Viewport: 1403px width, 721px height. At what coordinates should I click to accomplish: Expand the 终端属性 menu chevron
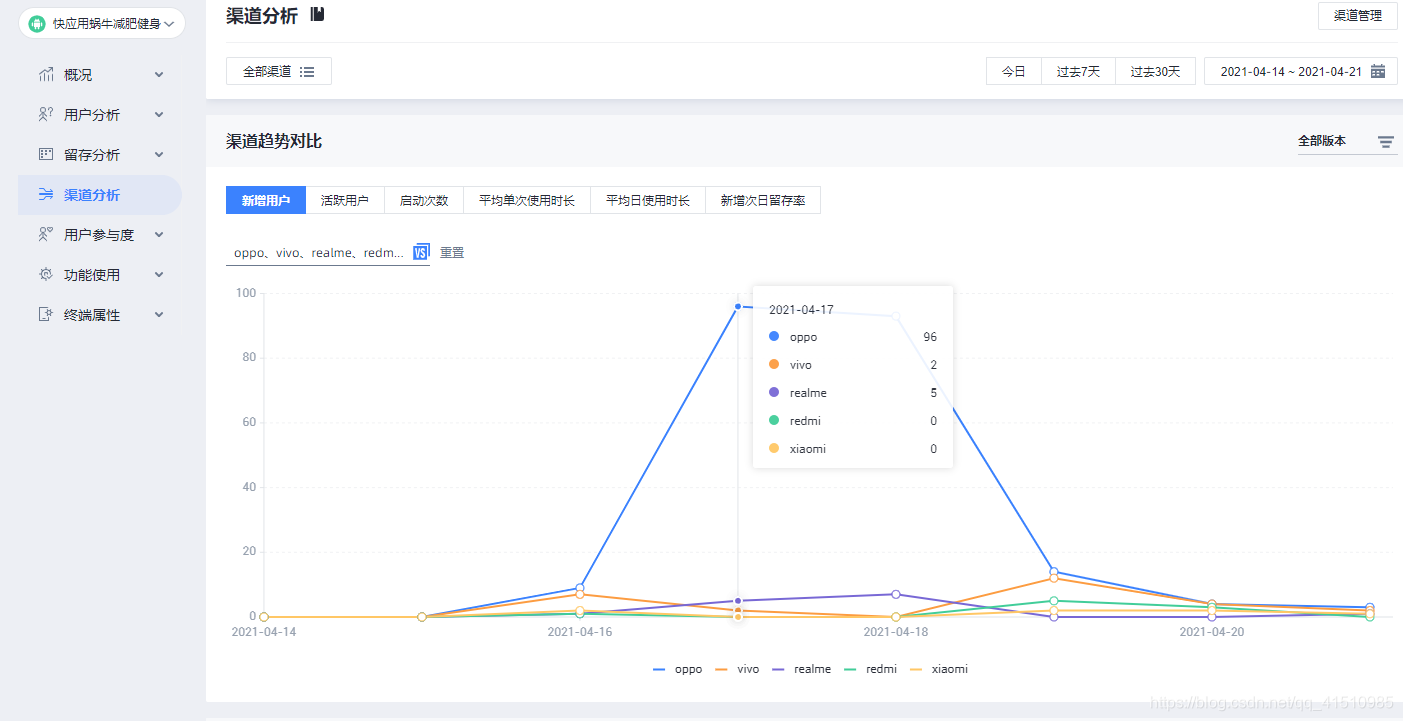159,315
